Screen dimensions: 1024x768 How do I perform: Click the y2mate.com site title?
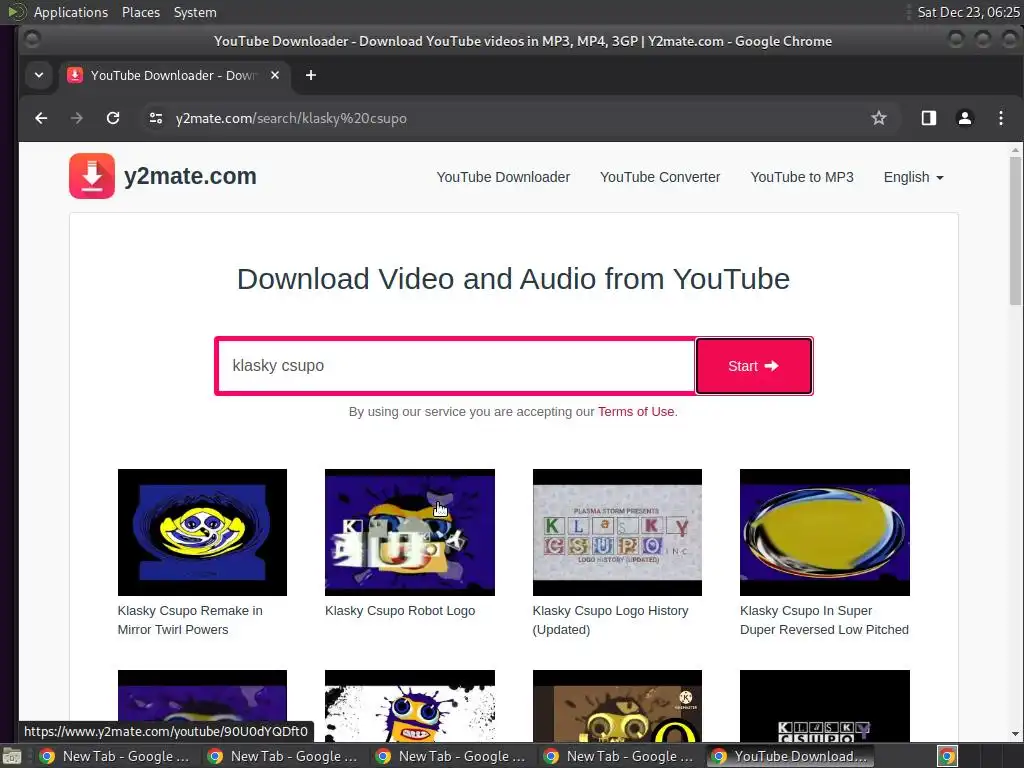(x=190, y=176)
